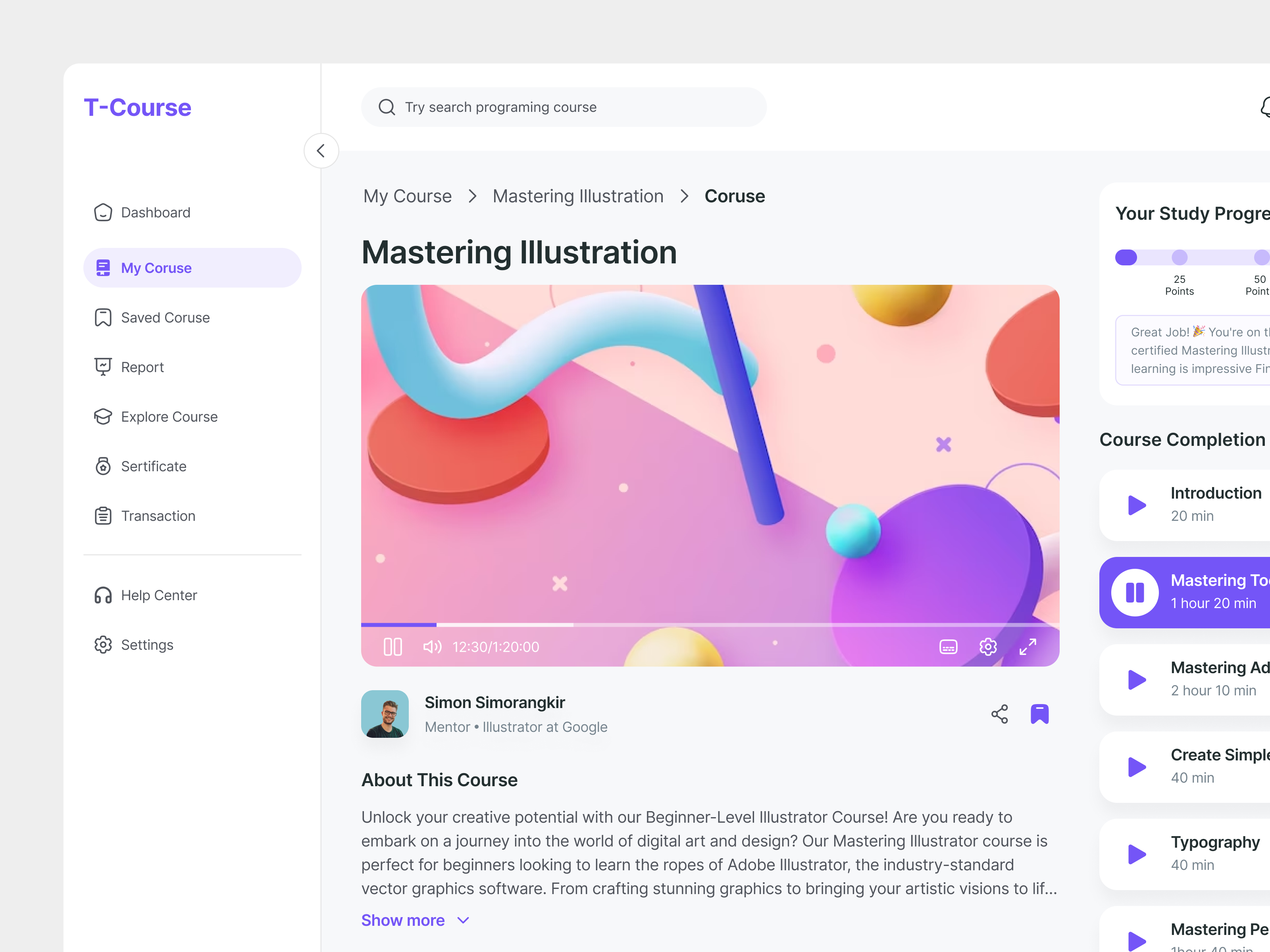Image resolution: width=1270 pixels, height=952 pixels.
Task: Select My Coruse in the navigation menu
Action: [x=156, y=267]
